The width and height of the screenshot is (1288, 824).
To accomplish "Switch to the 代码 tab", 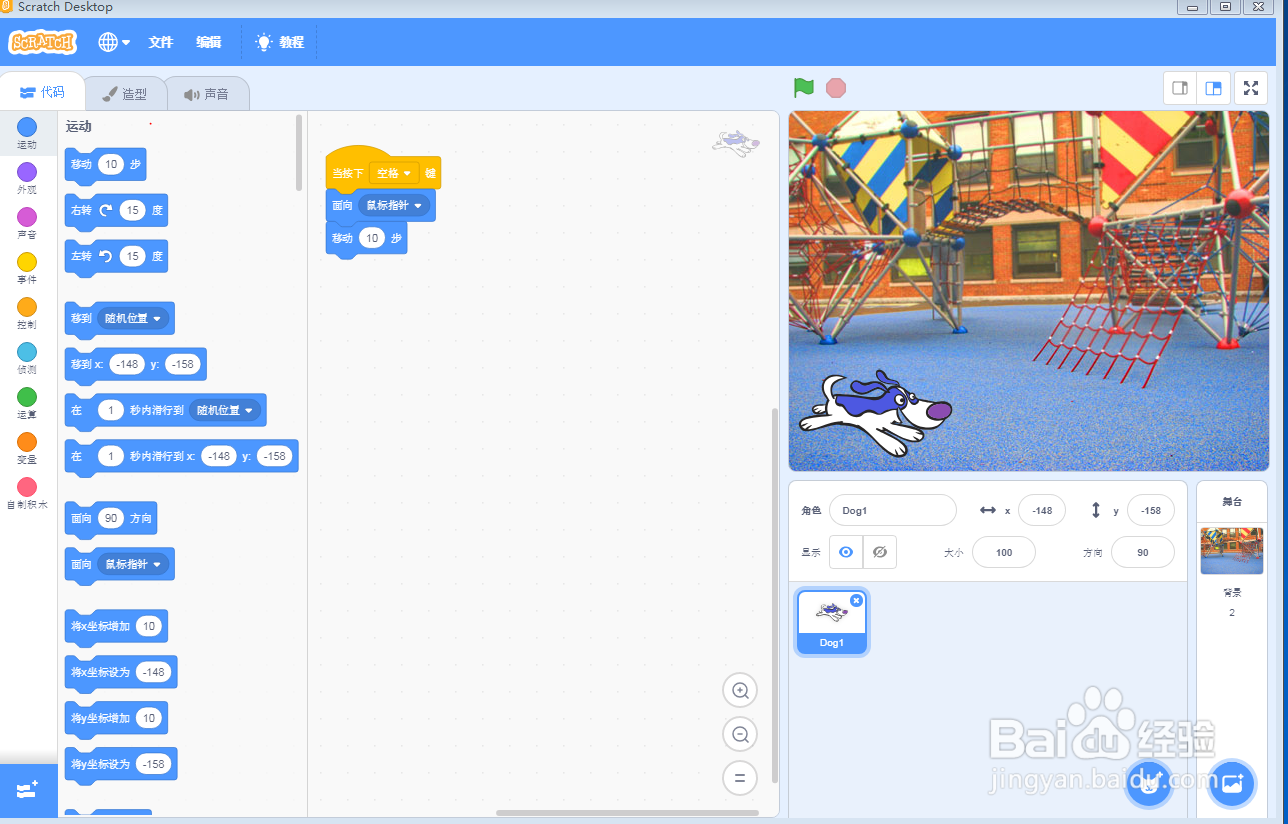I will [x=42, y=92].
